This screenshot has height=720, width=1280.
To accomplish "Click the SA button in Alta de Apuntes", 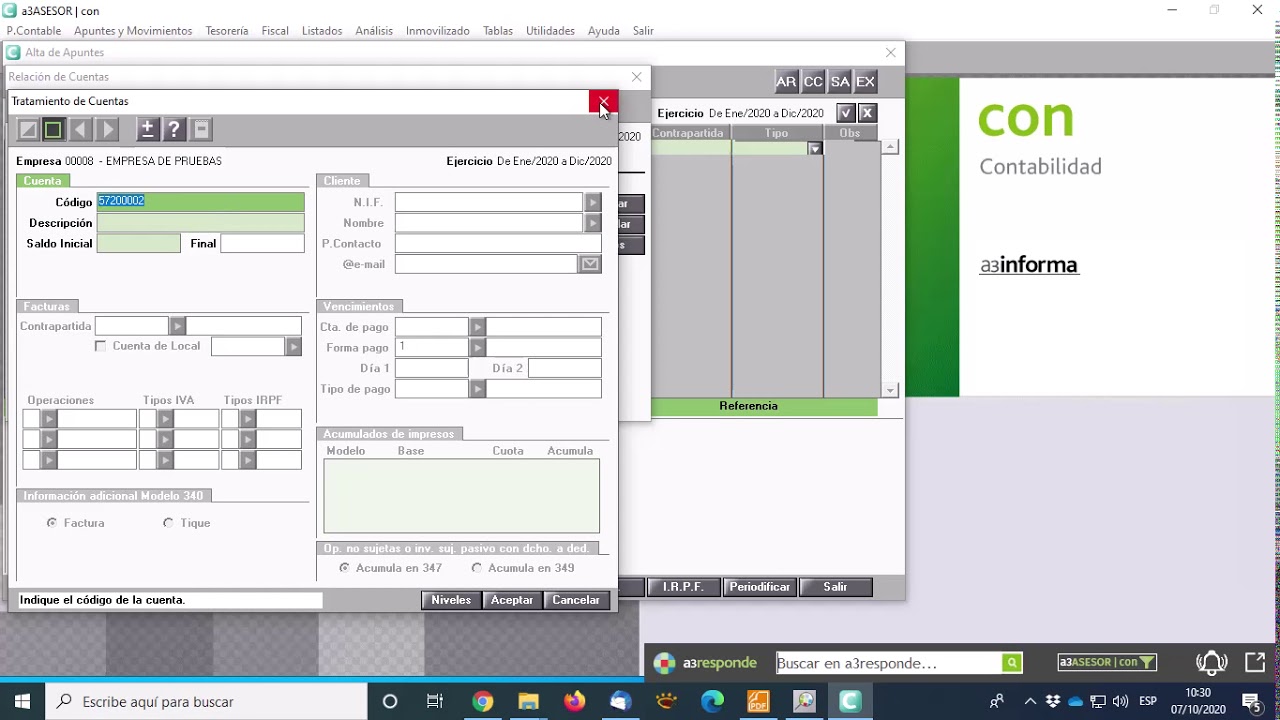I will 840,82.
